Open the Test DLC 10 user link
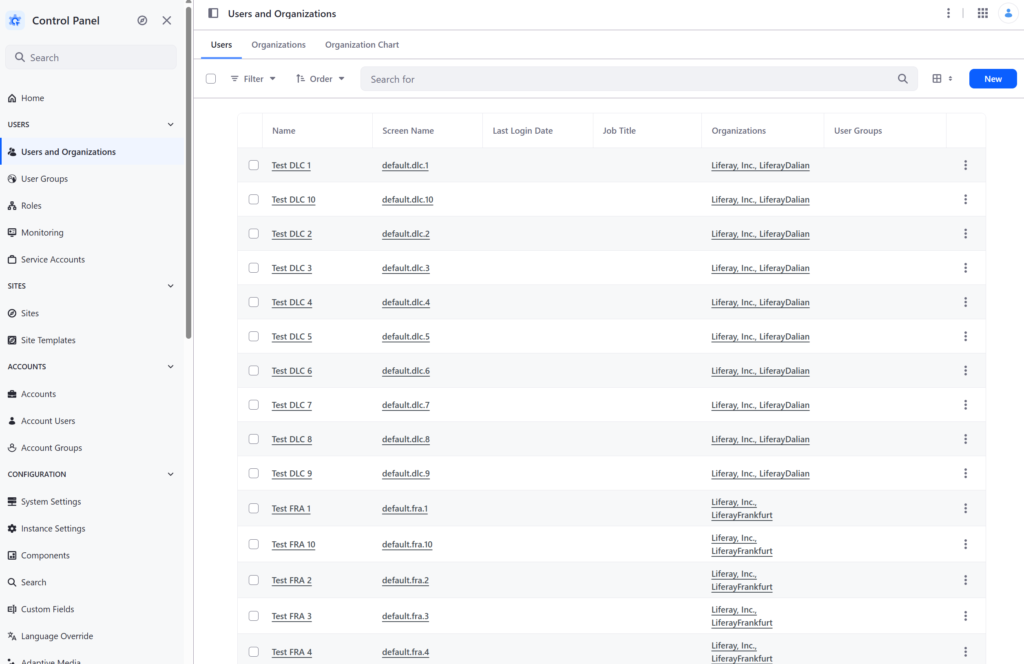This screenshot has height=664, width=1024. (x=293, y=200)
